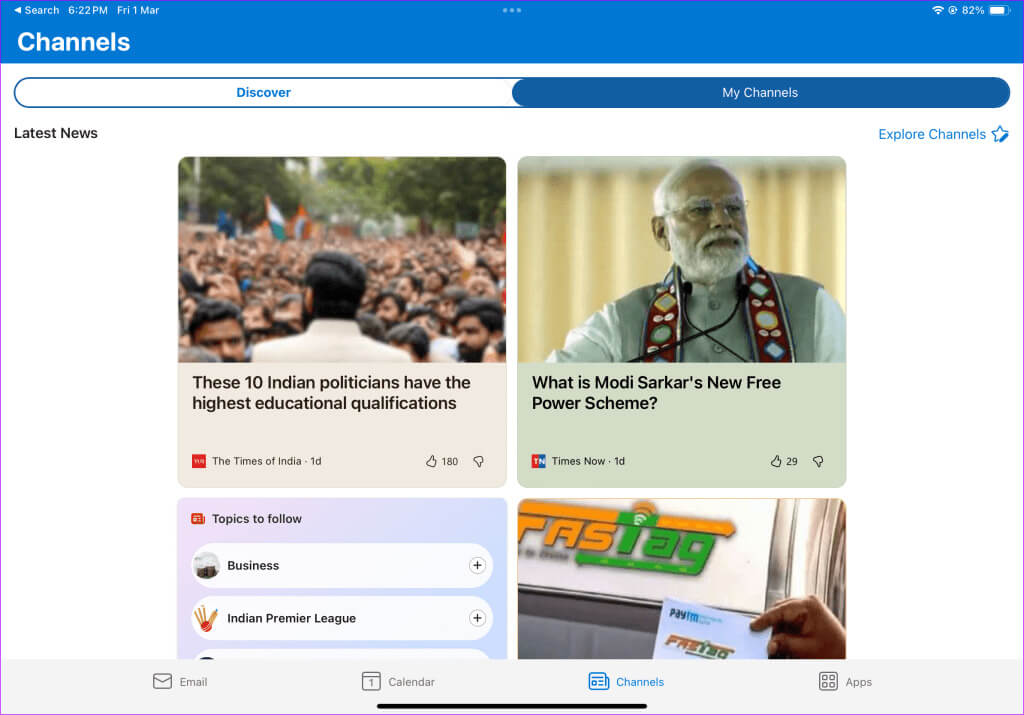Select the Indian Premier League topic row

tap(342, 618)
